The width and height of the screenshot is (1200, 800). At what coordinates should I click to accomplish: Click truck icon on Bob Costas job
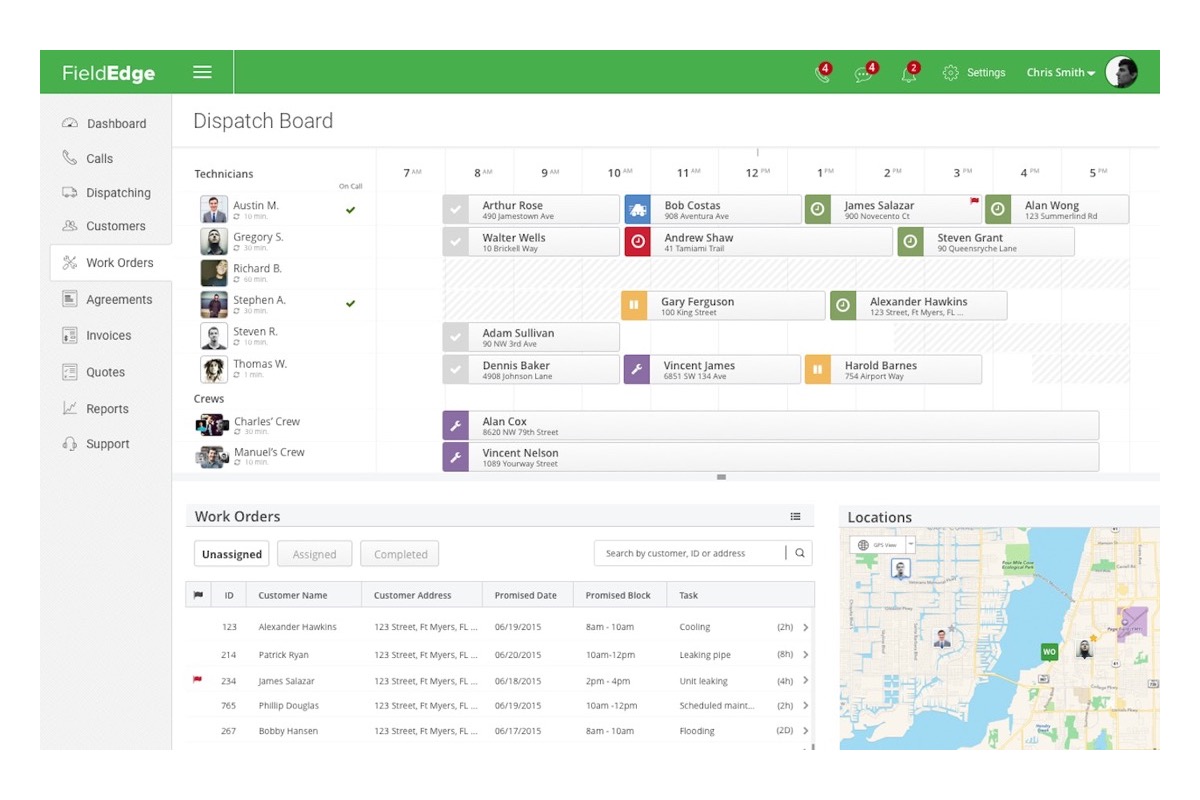click(x=638, y=210)
